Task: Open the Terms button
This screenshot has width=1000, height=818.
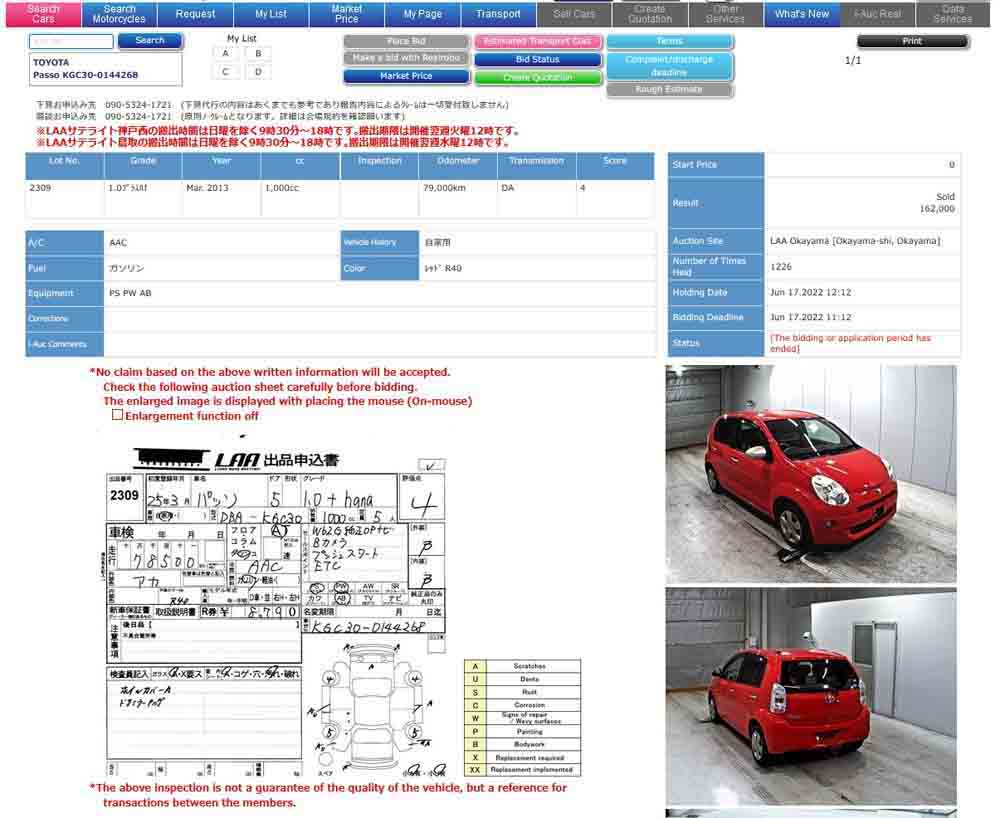Action: [670, 41]
